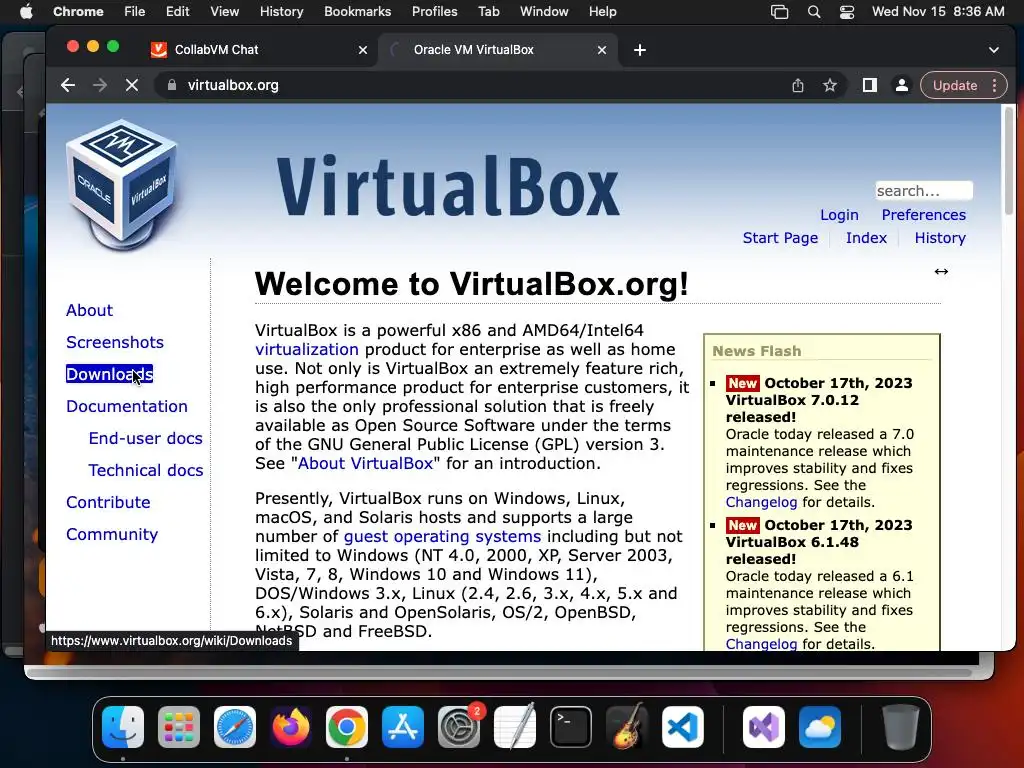Open the Chrome profile avatar icon
Image resolution: width=1024 pixels, height=768 pixels.
902,86
